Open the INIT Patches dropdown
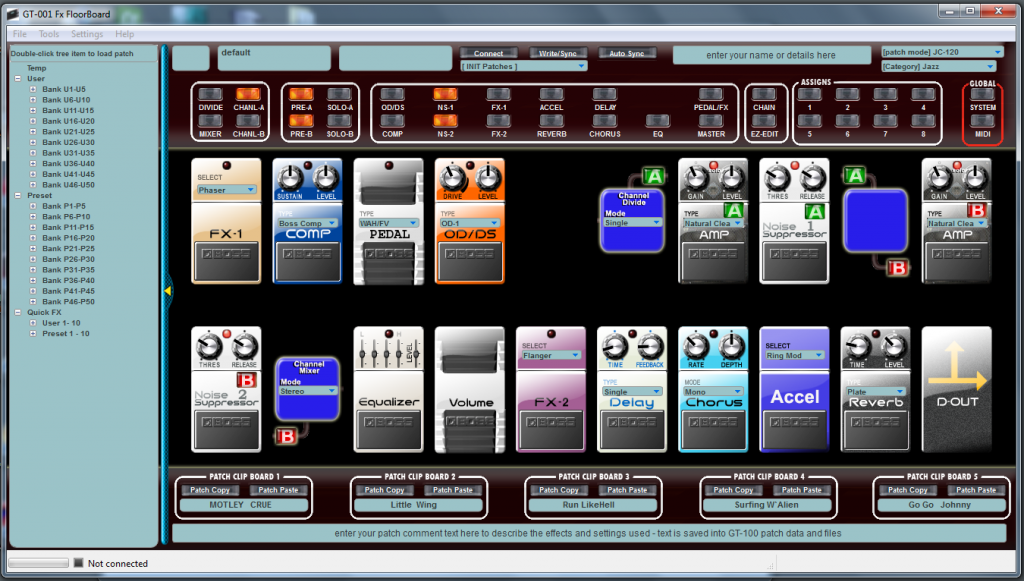 pyautogui.click(x=524, y=66)
